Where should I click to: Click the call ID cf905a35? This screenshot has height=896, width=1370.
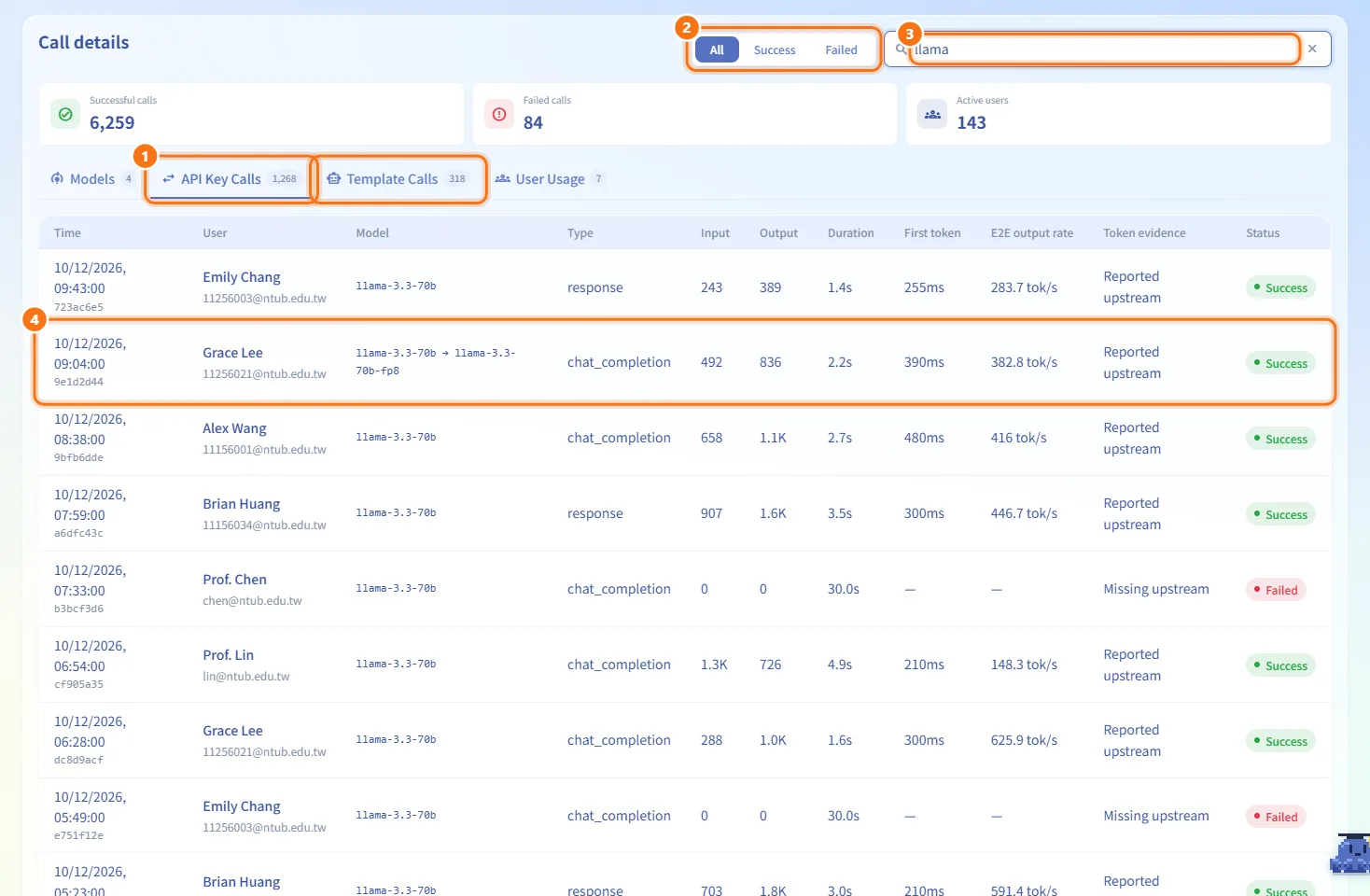click(x=78, y=684)
